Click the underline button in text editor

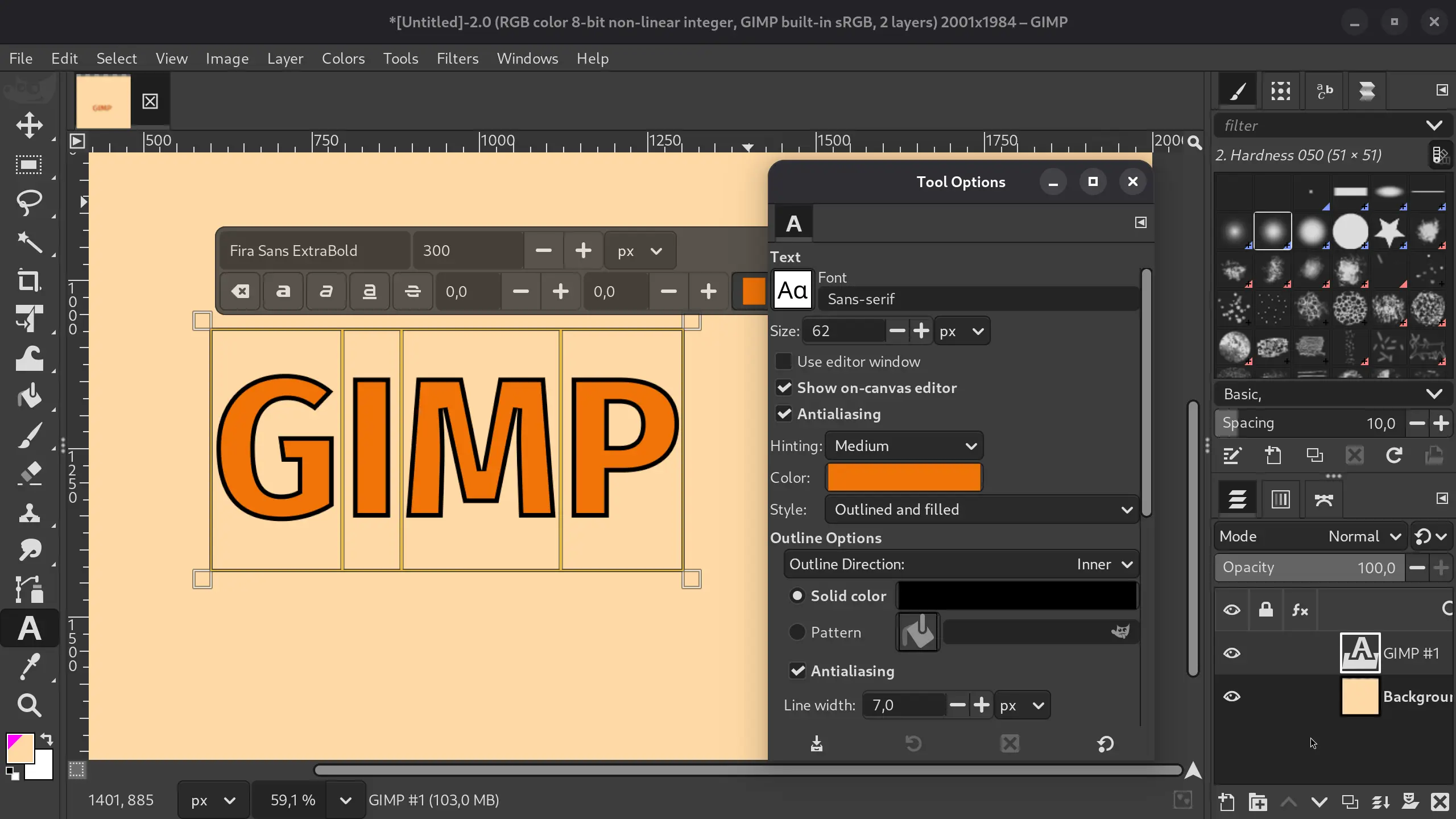(369, 292)
